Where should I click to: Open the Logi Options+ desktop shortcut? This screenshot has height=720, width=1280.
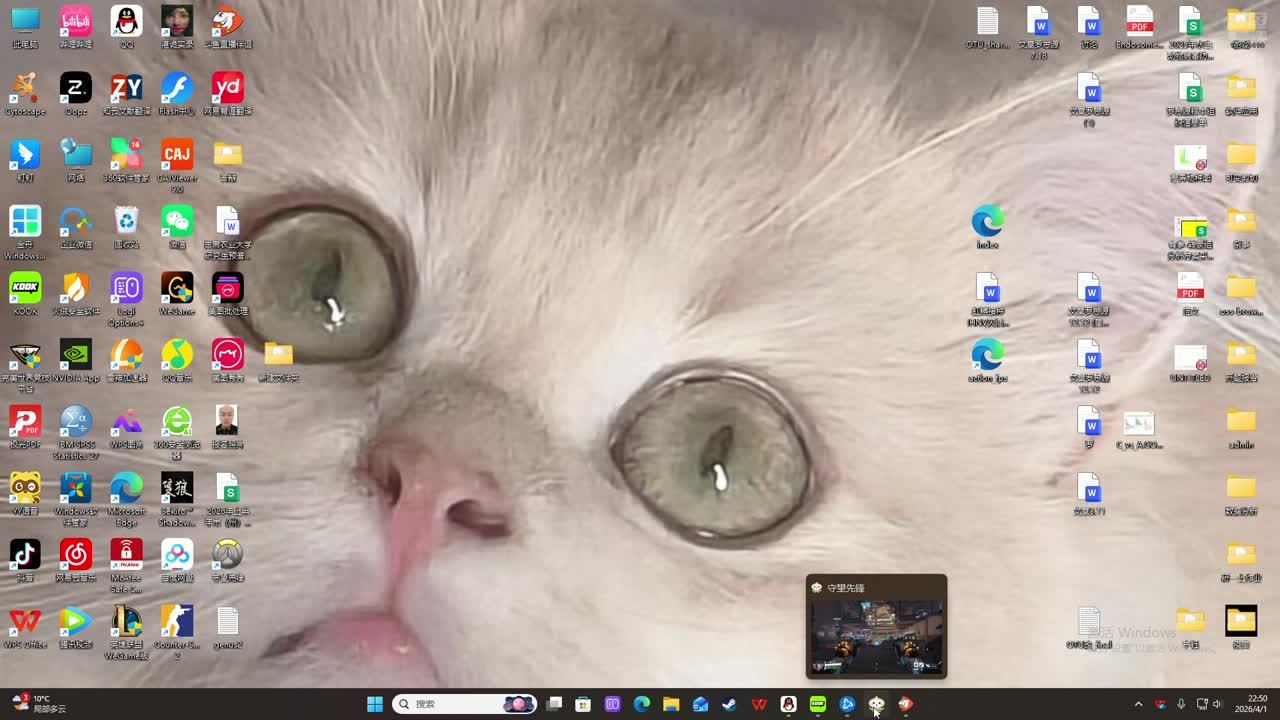[x=126, y=289]
